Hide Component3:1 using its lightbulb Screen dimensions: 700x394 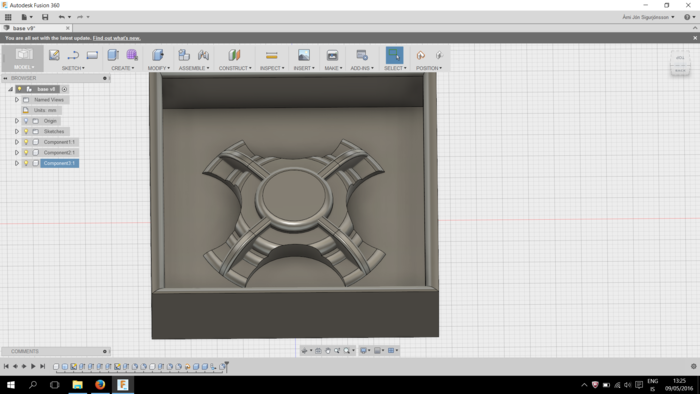click(x=26, y=163)
